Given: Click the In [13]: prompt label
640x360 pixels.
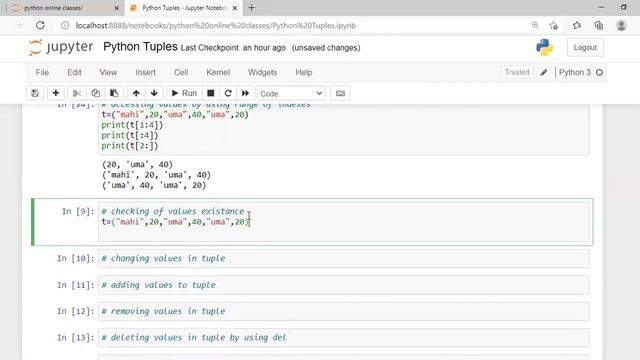Looking at the screenshot, I should coord(76,338).
